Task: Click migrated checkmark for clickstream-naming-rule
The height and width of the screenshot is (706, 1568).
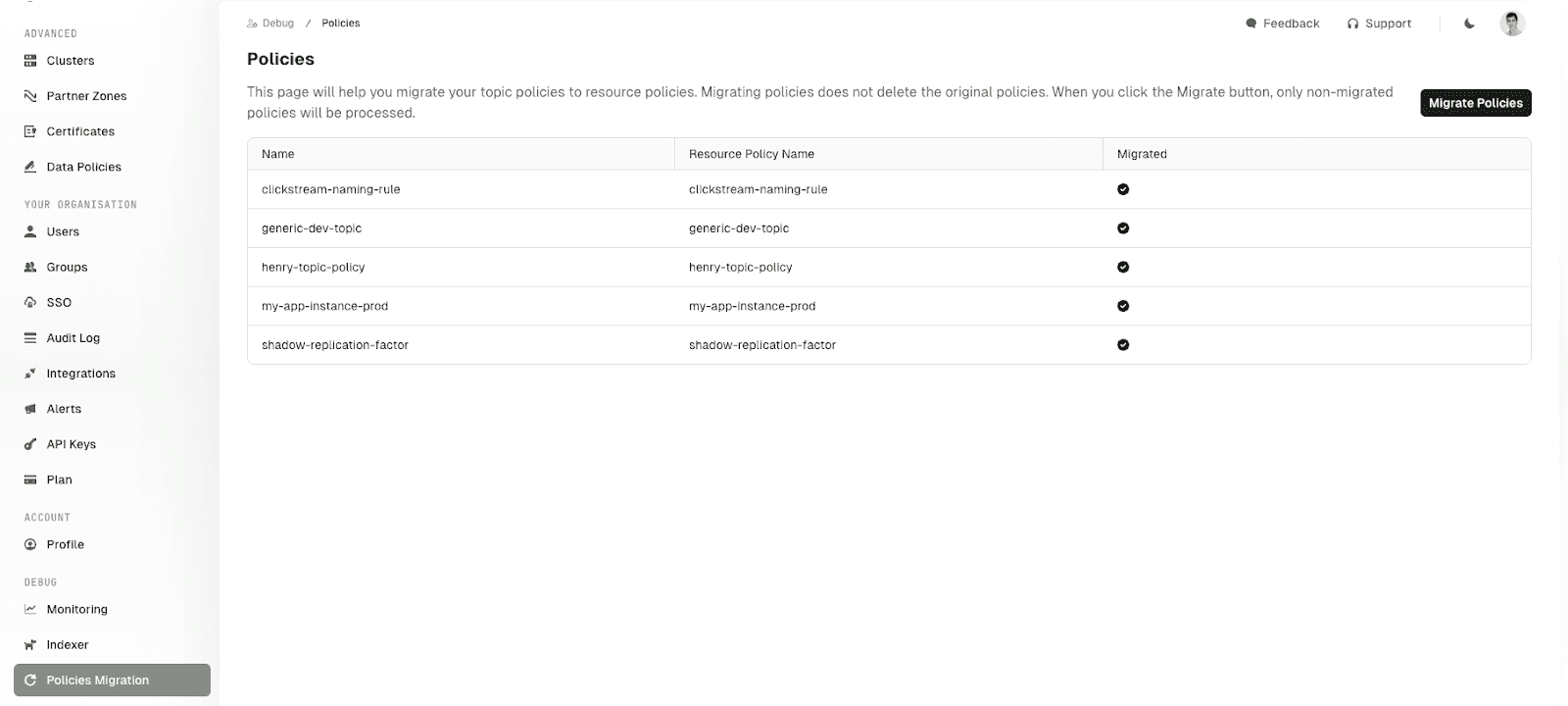Action: [1123, 189]
